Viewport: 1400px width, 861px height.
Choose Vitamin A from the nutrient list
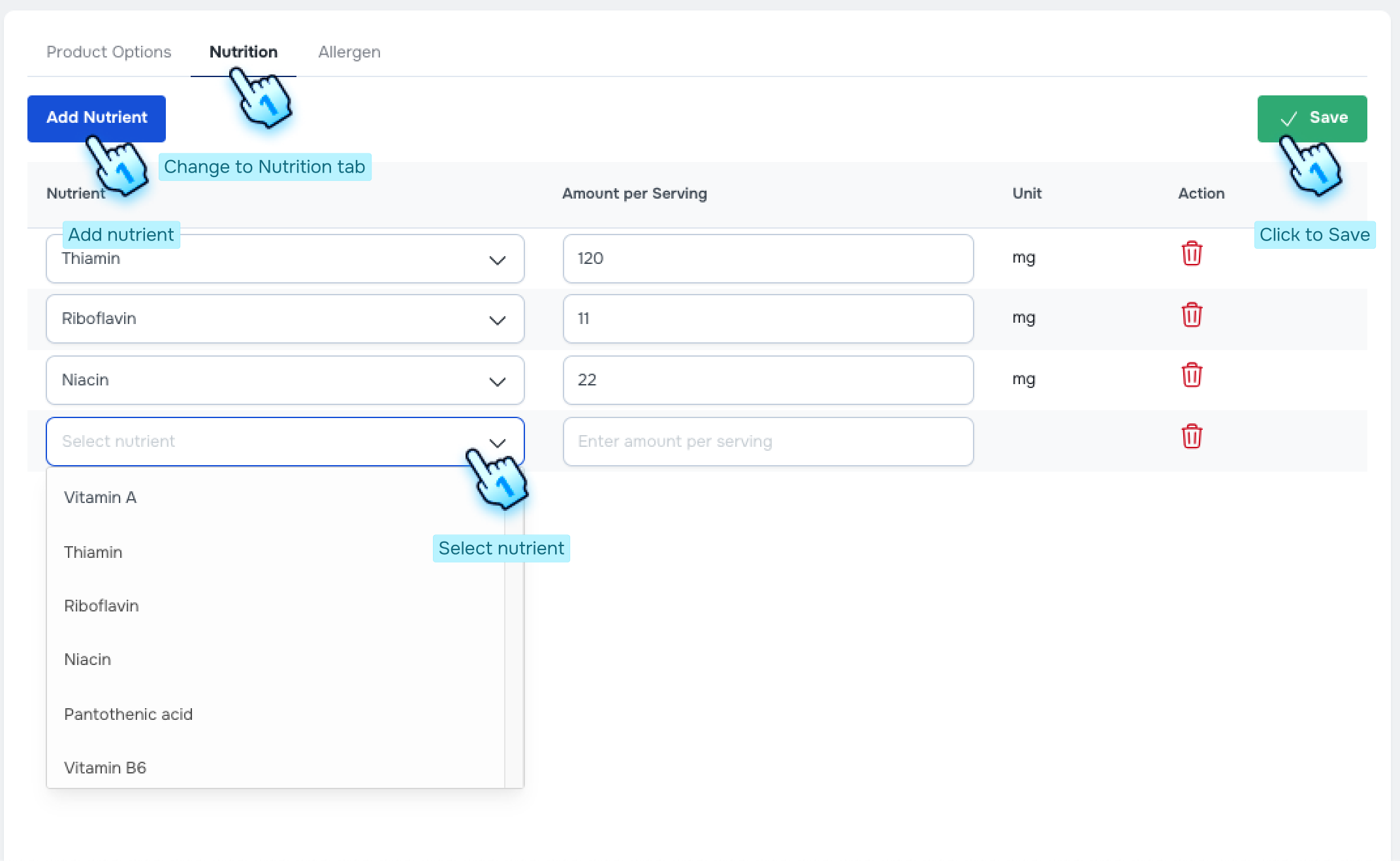click(100, 497)
